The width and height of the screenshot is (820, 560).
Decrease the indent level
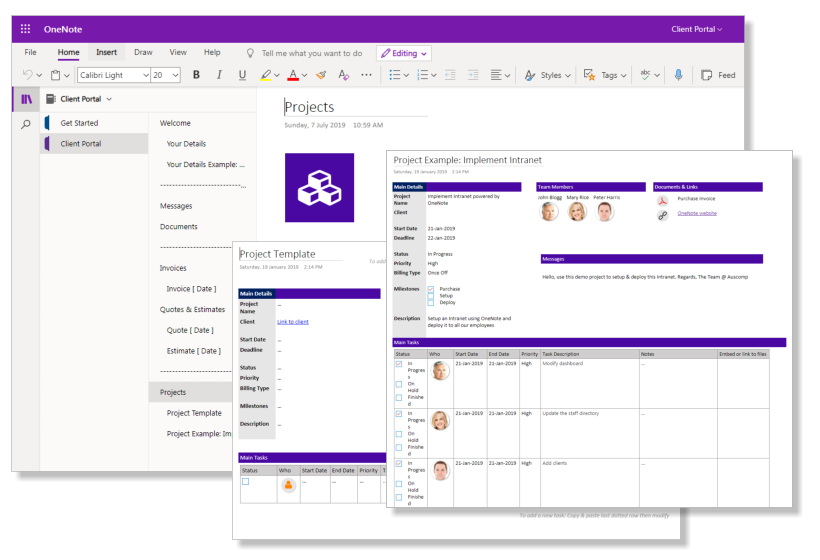tap(450, 75)
